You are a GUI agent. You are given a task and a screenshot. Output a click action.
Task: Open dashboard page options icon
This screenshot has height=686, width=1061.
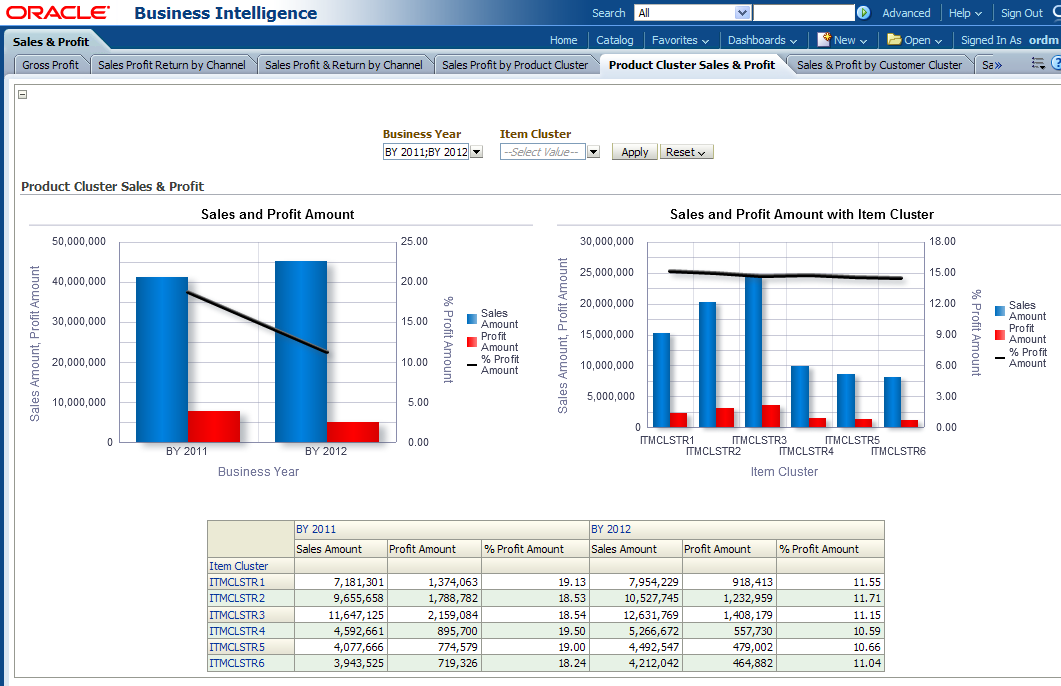coord(1040,64)
